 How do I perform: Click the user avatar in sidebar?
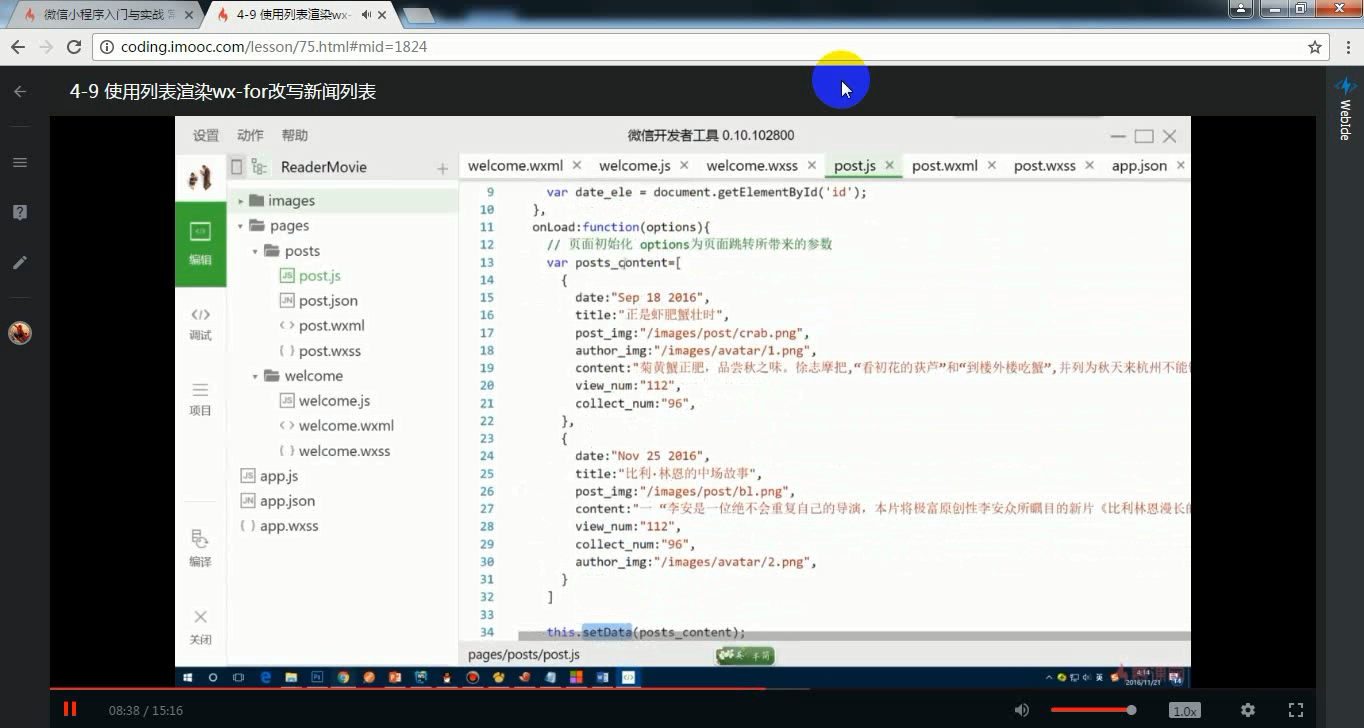coord(19,333)
